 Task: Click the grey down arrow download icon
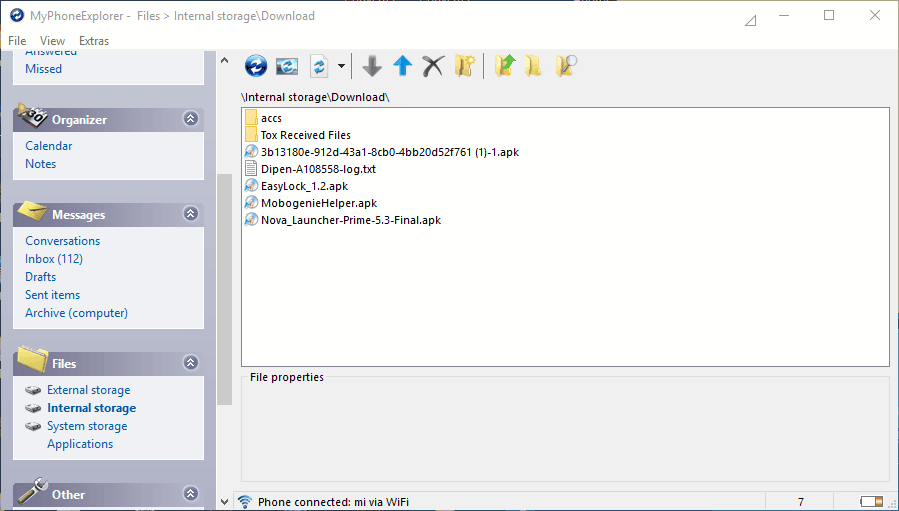[372, 66]
